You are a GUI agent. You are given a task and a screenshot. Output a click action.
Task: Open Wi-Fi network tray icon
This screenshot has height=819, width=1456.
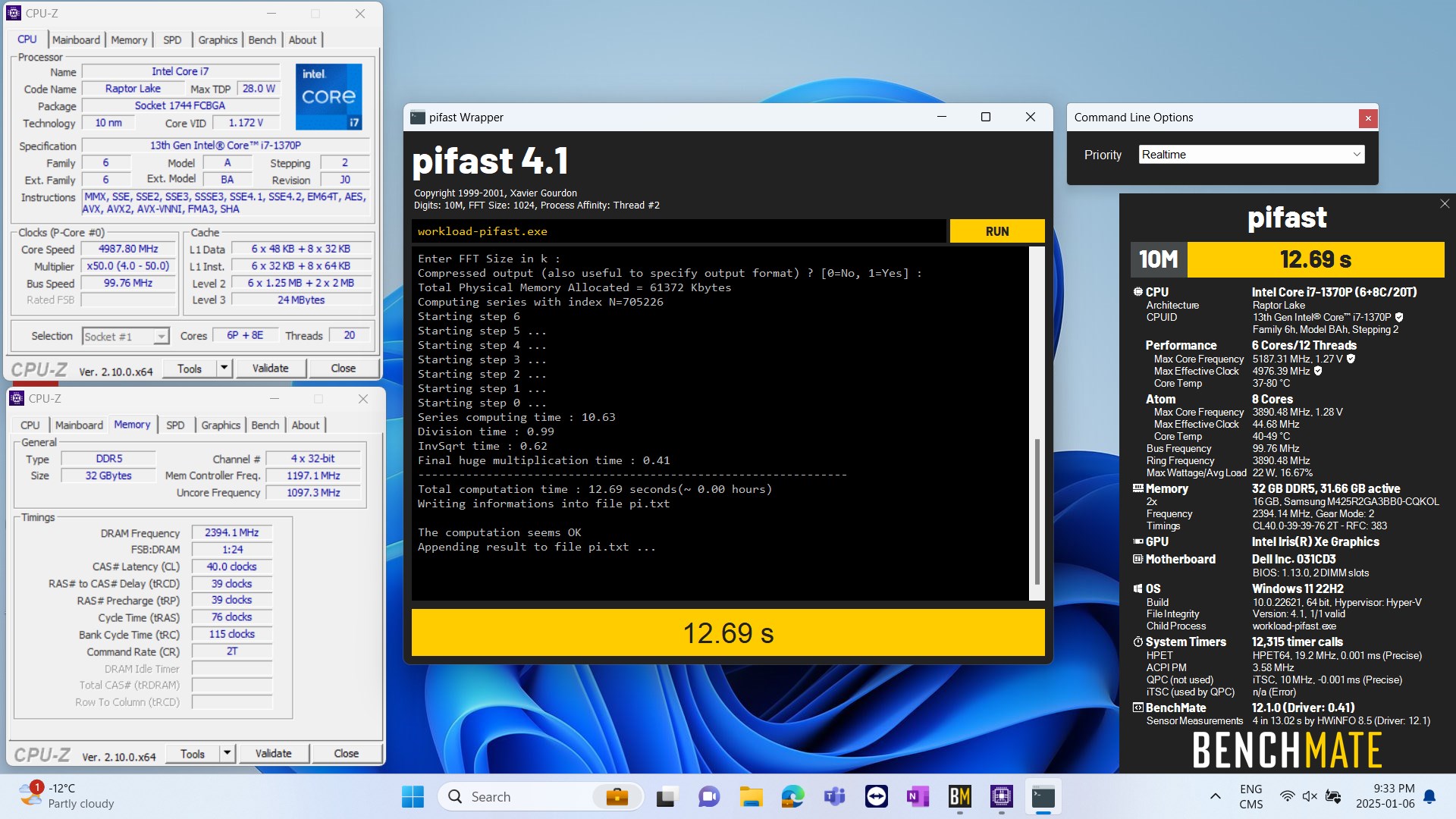[1287, 796]
